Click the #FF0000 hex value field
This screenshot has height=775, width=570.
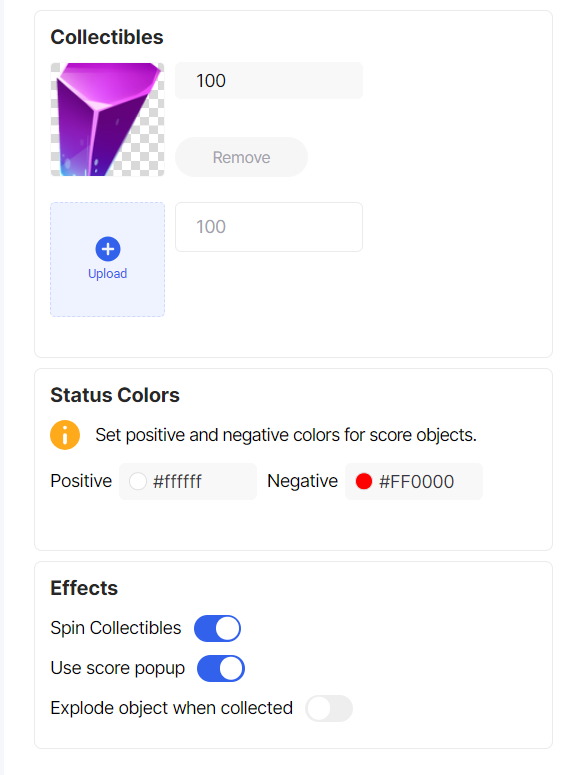click(x=416, y=481)
